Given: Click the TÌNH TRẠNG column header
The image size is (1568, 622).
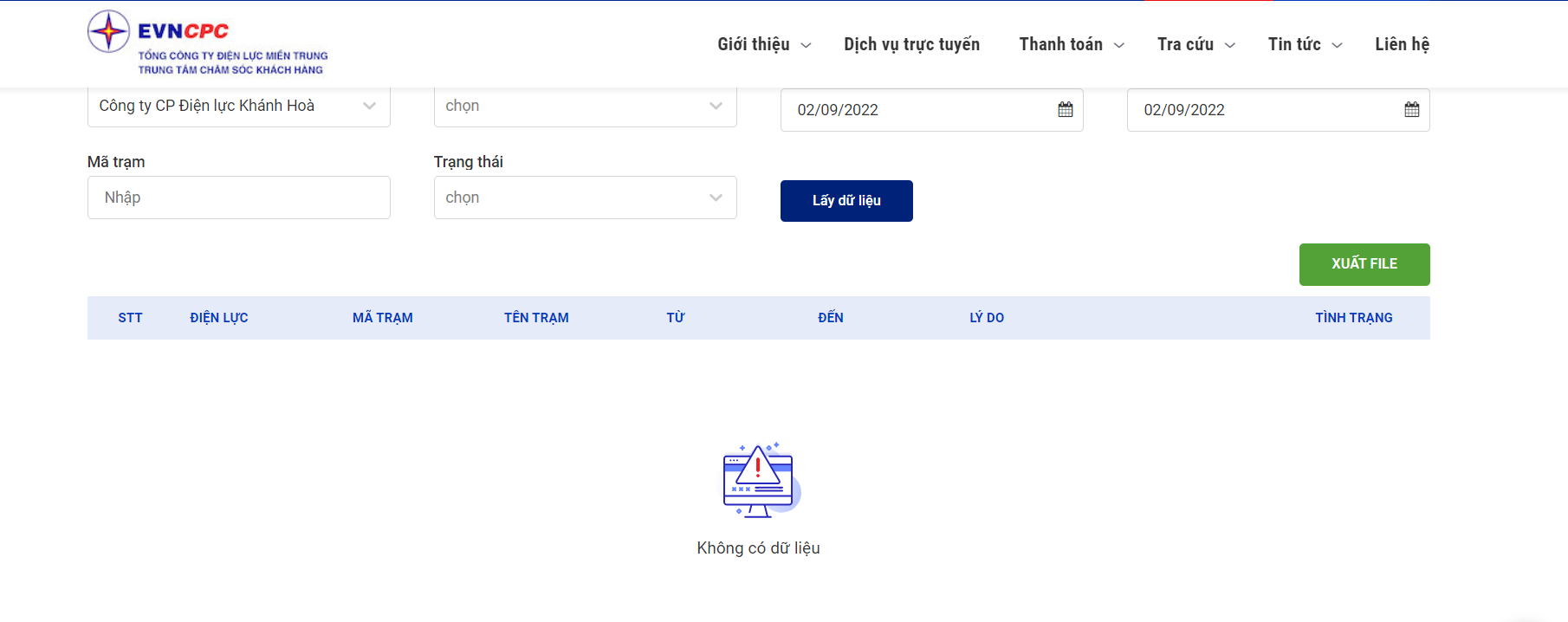Looking at the screenshot, I should (1353, 318).
